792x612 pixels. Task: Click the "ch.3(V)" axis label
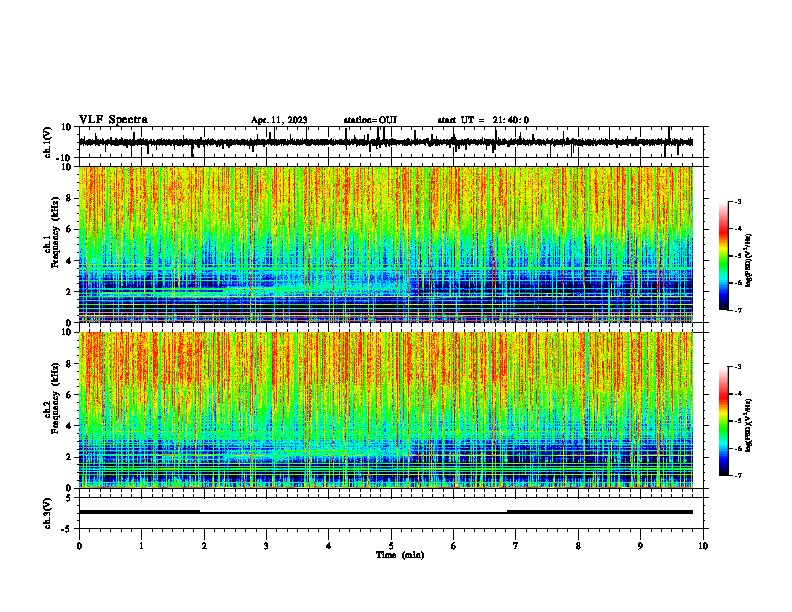click(x=48, y=513)
